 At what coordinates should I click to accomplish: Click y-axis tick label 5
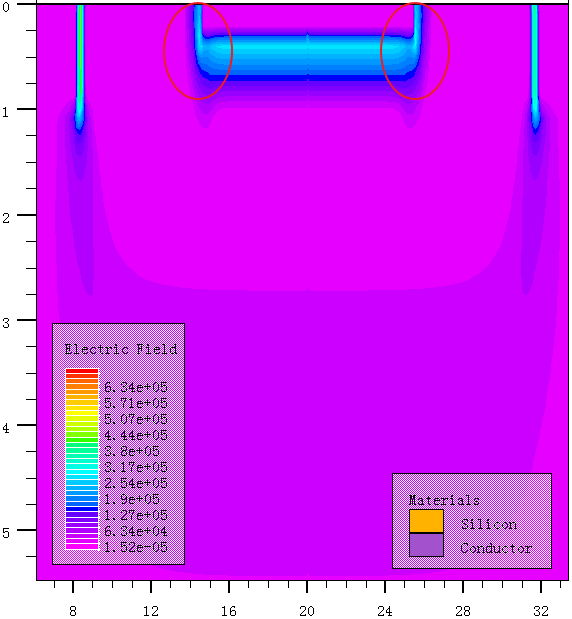coord(6,533)
